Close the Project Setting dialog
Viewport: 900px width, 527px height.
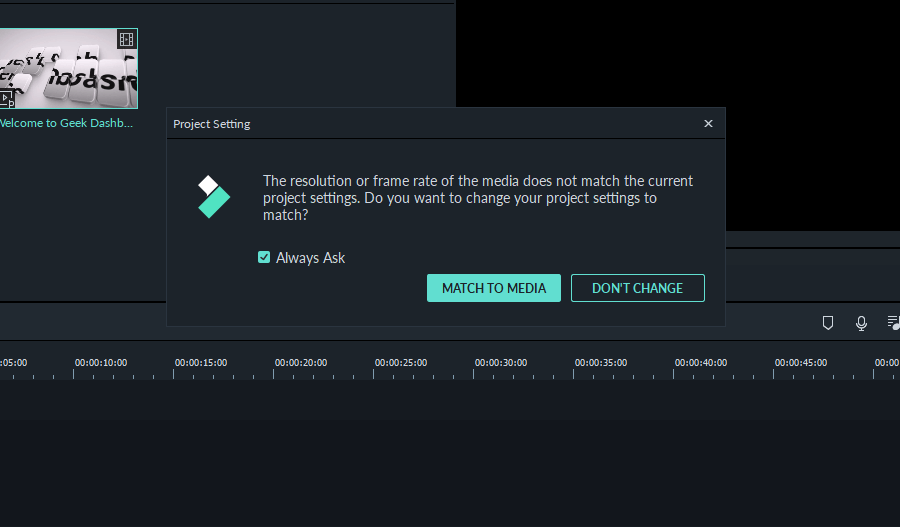(708, 123)
